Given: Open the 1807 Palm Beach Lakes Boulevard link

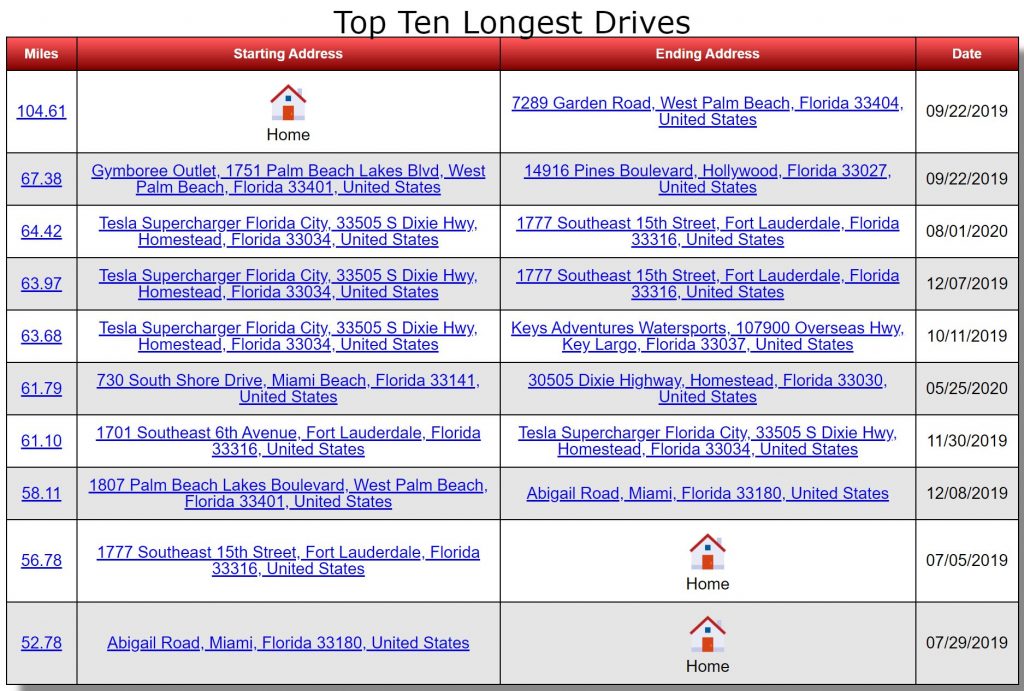Looking at the screenshot, I should pyautogui.click(x=288, y=493).
